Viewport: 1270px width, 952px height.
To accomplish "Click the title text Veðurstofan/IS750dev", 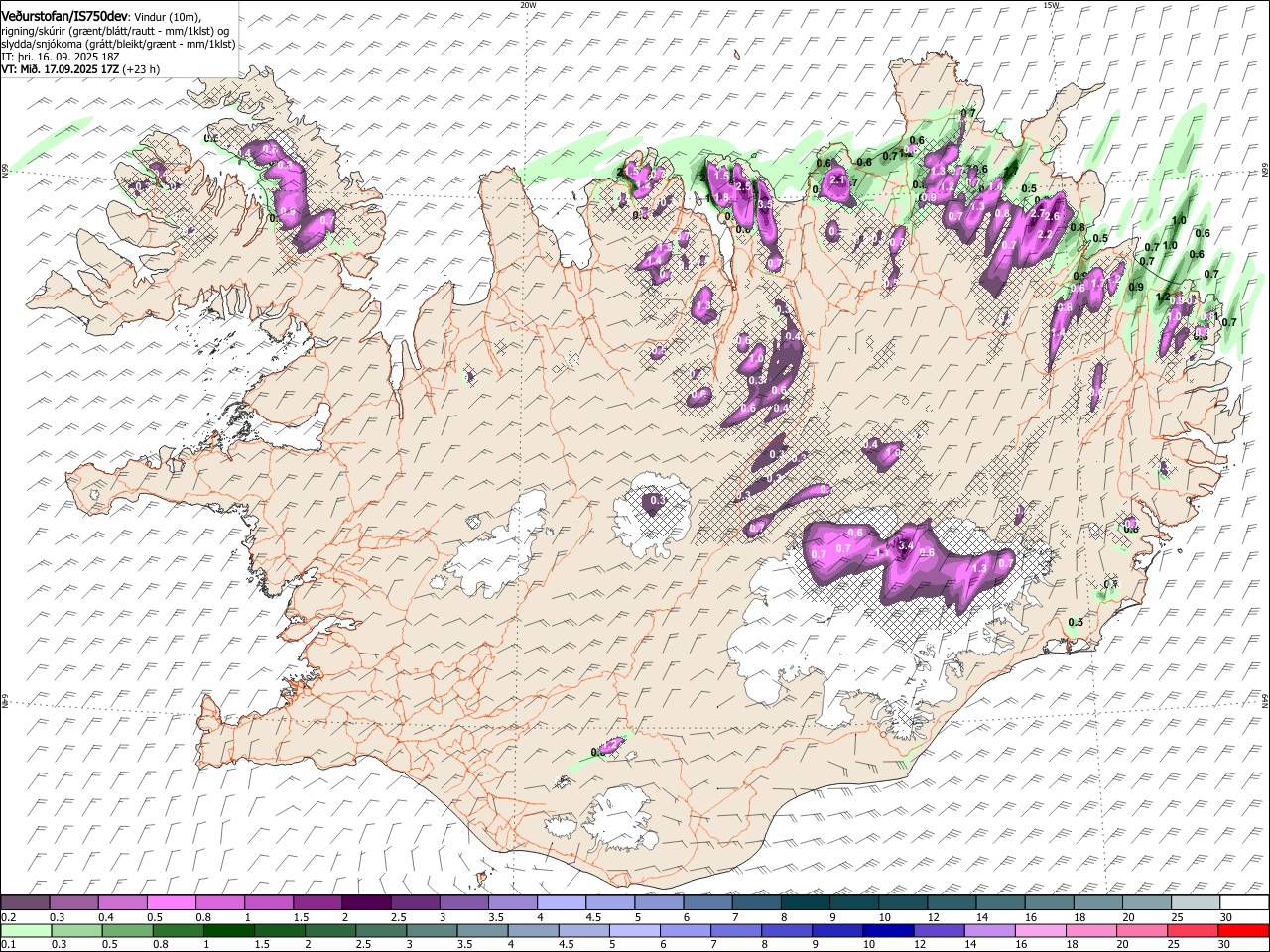I will pos(64,16).
